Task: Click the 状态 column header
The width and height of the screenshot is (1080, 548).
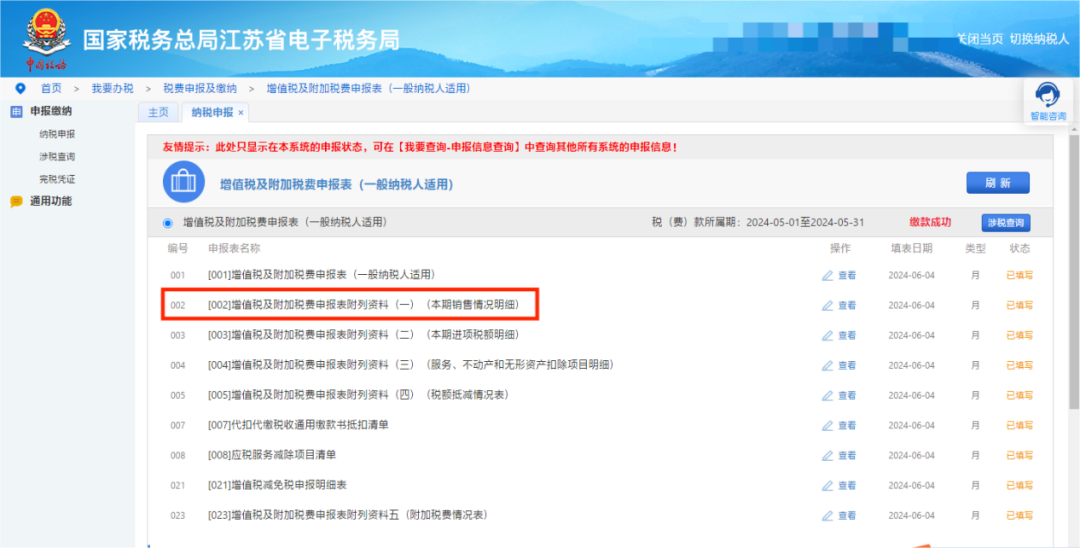Action: tap(1019, 249)
